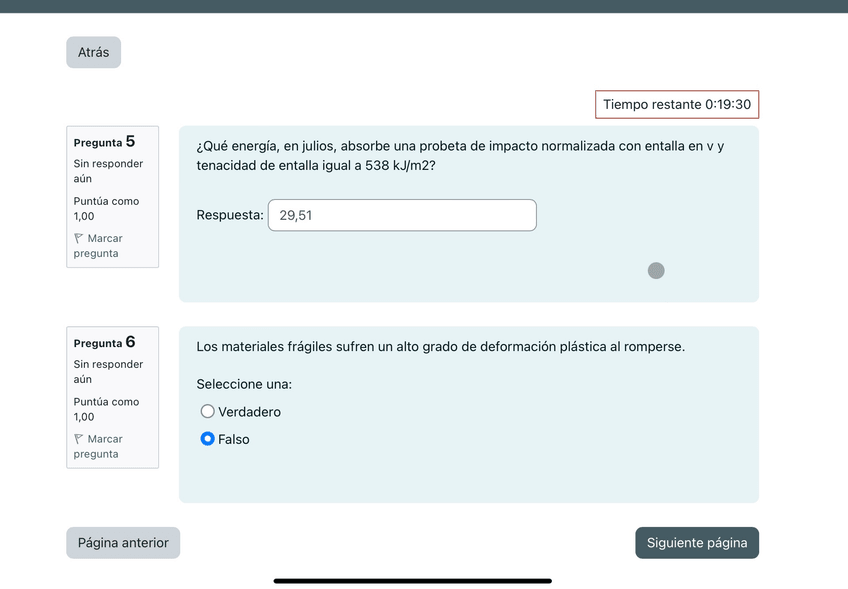Click the Pregunta 5 heading

pyautogui.click(x=104, y=142)
